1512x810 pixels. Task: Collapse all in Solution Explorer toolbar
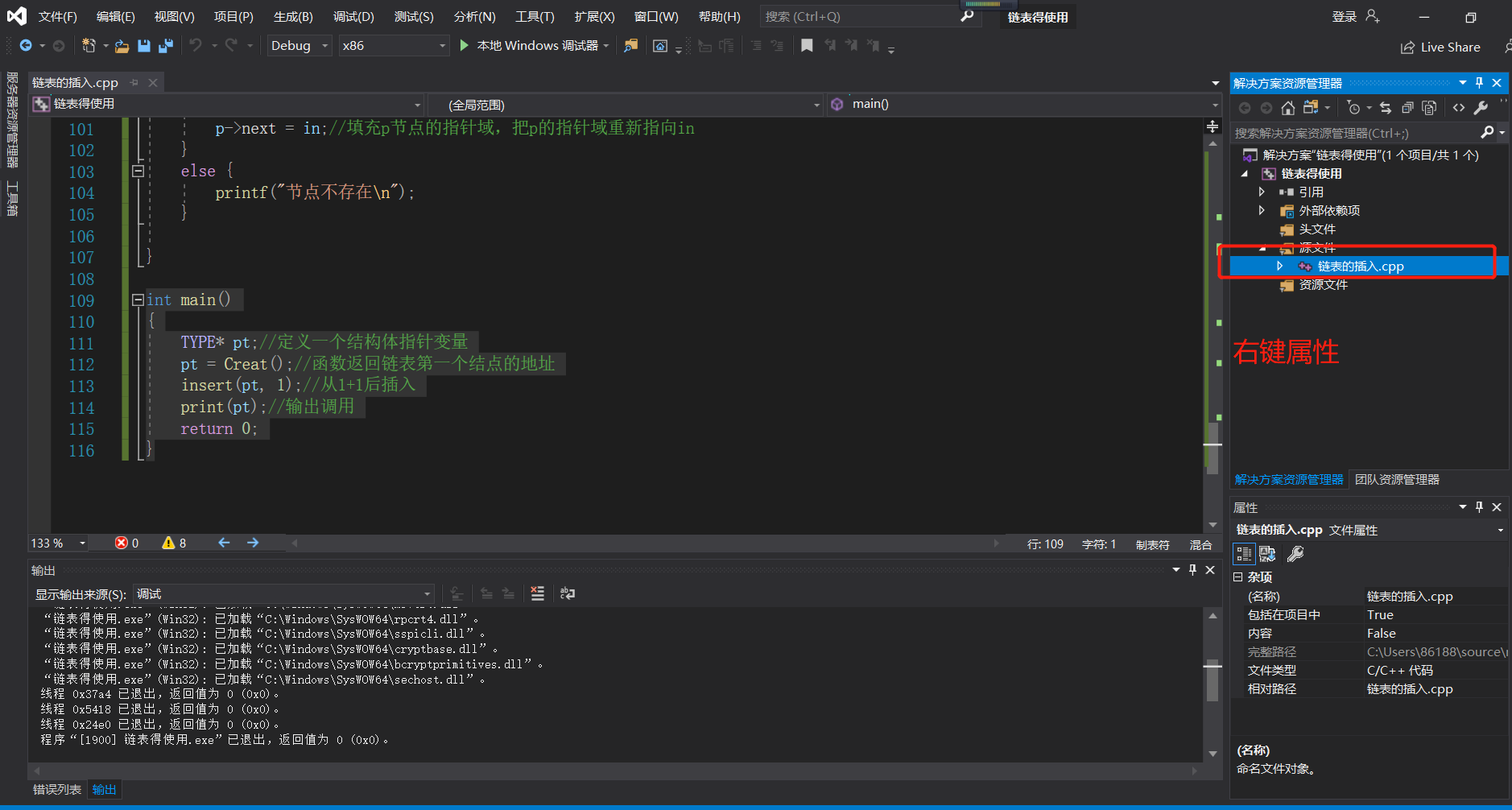click(1407, 108)
